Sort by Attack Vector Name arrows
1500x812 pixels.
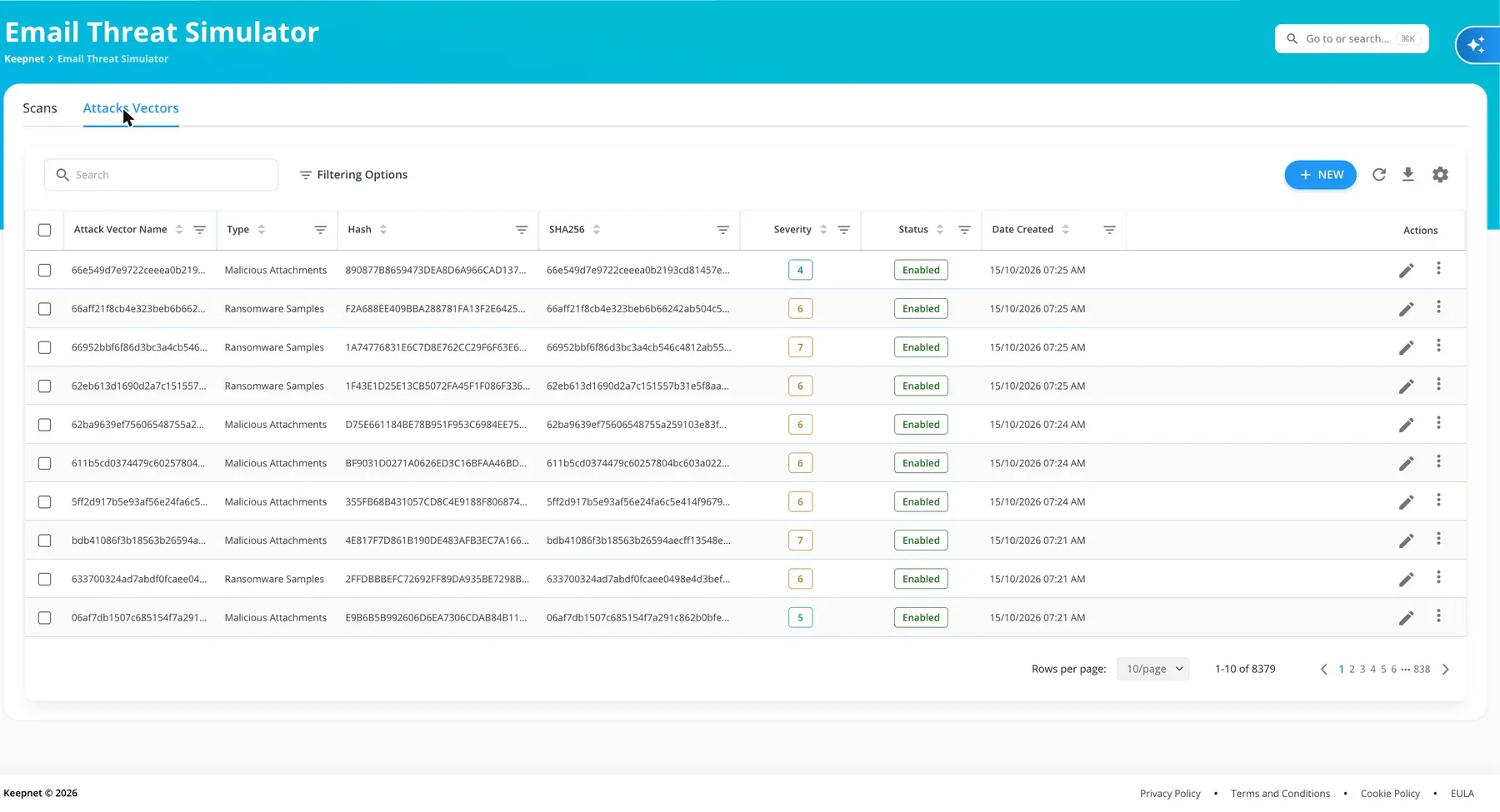(179, 230)
